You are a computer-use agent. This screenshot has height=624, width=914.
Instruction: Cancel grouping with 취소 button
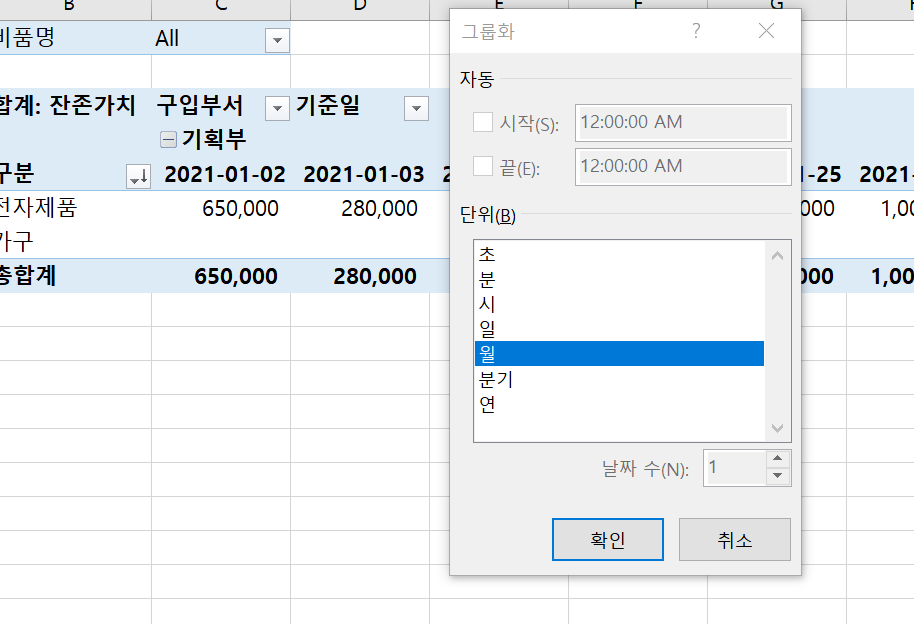pyautogui.click(x=734, y=539)
